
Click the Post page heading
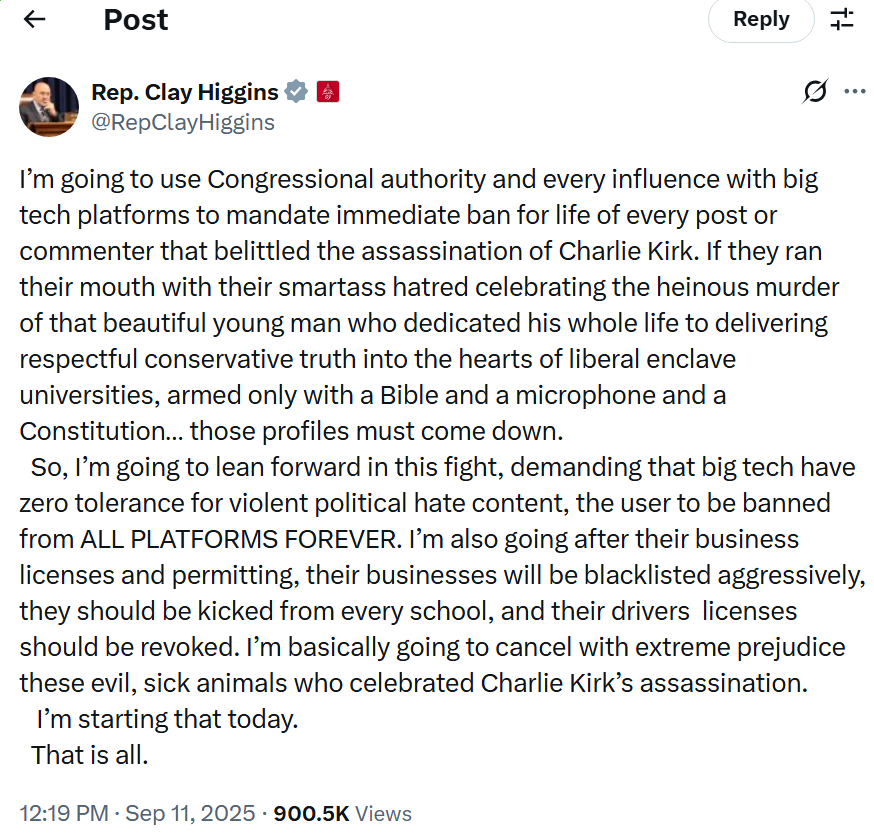[x=135, y=20]
